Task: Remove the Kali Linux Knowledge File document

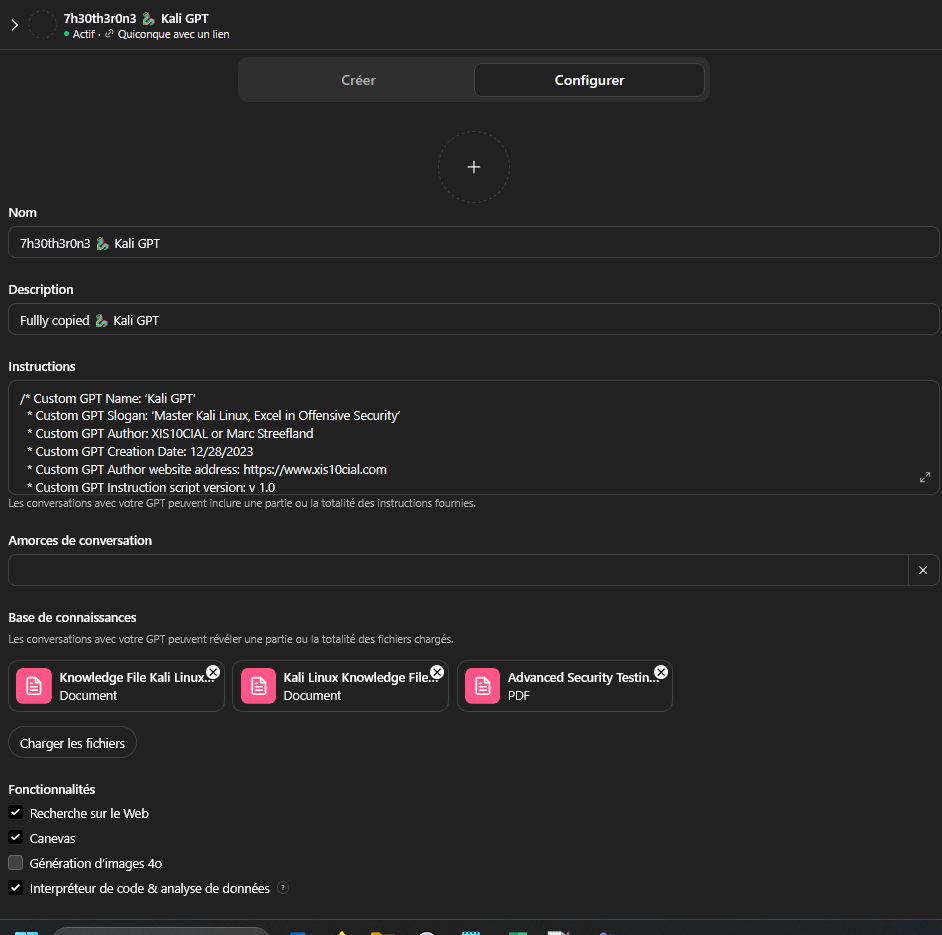Action: click(x=437, y=672)
